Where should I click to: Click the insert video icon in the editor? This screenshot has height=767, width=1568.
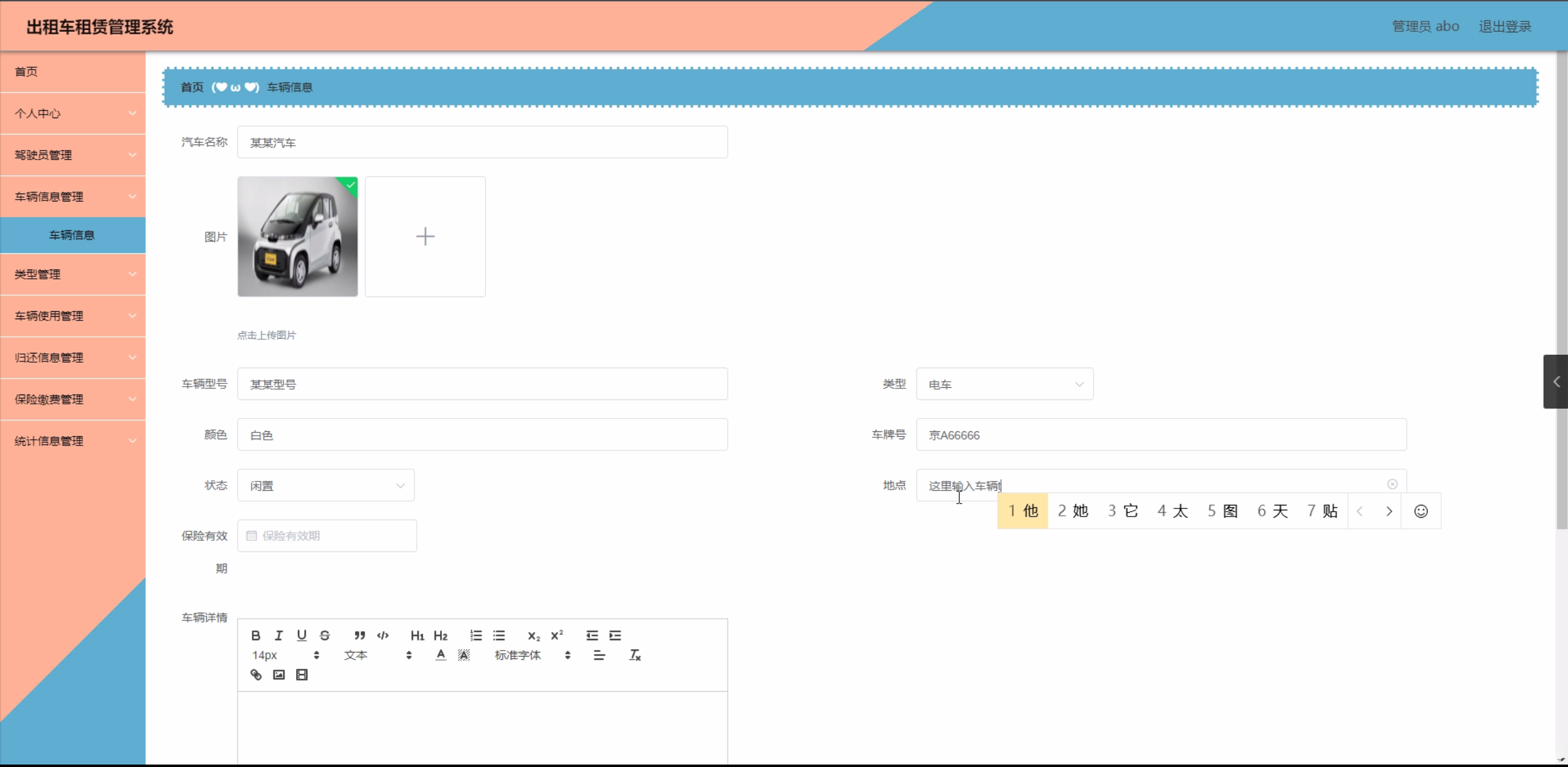[x=302, y=674]
